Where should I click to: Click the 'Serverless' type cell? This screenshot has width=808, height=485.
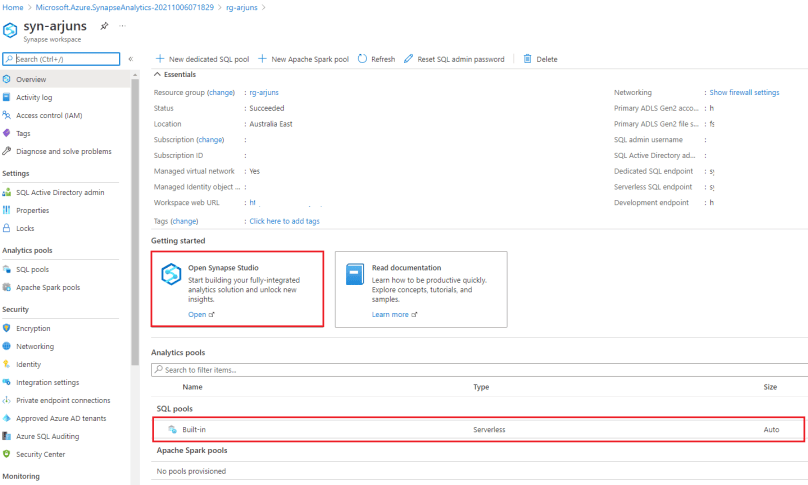[489, 429]
